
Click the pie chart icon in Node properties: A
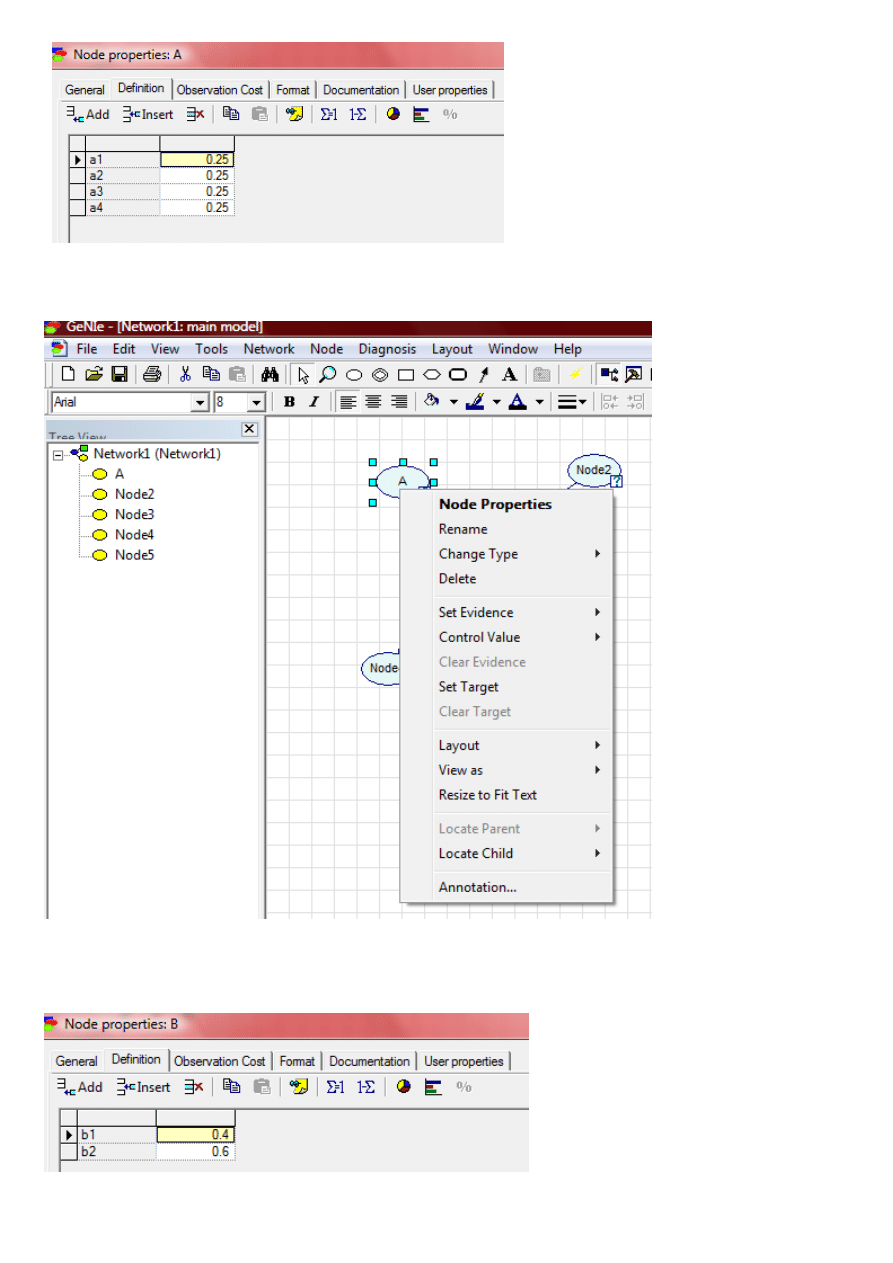click(393, 114)
